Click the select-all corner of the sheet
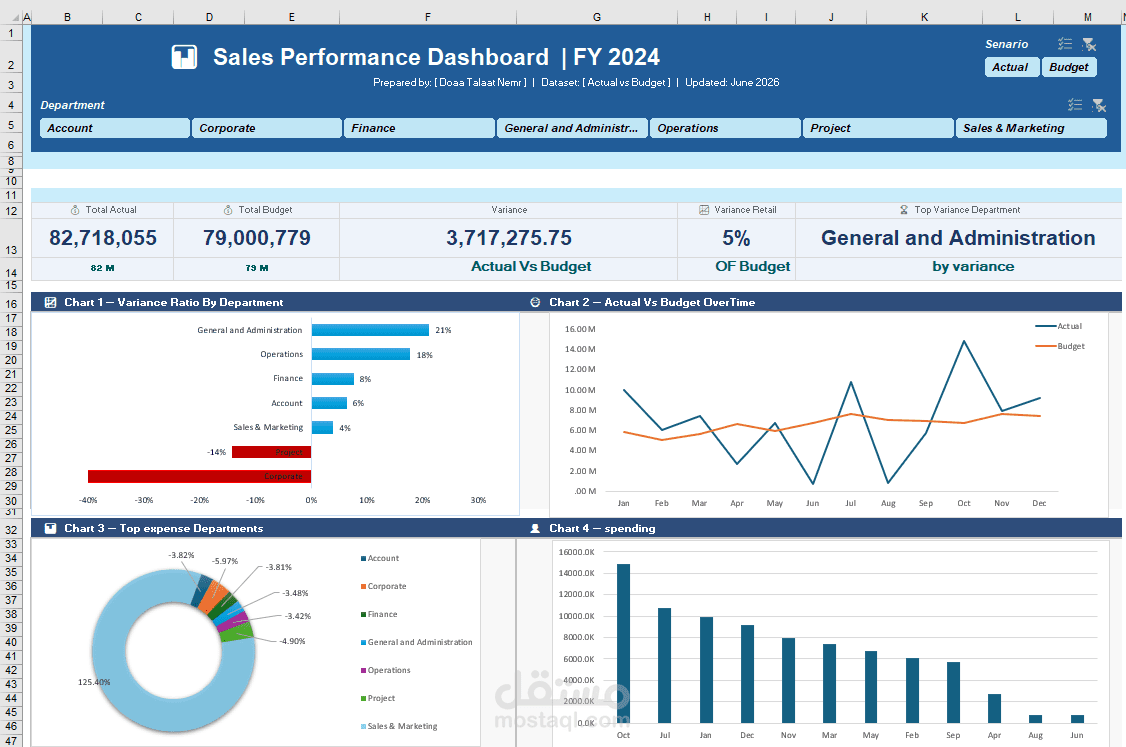1126x747 pixels. click(x=11, y=17)
